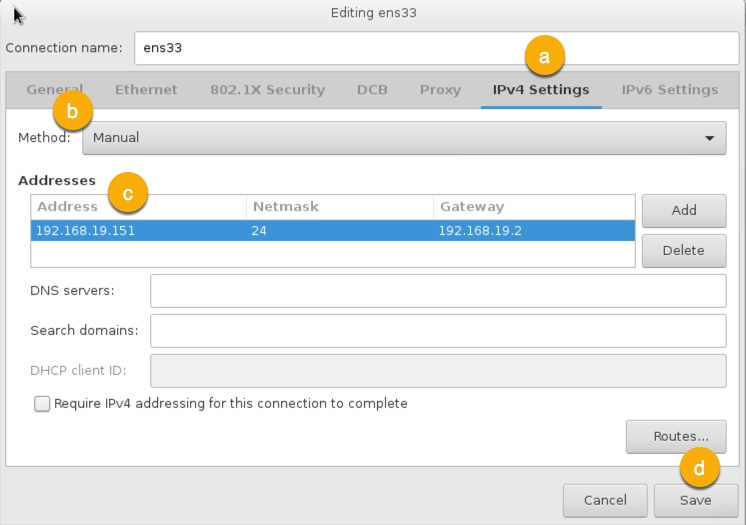The height and width of the screenshot is (525, 746).
Task: Click the Connection name field ens33
Action: point(436,48)
